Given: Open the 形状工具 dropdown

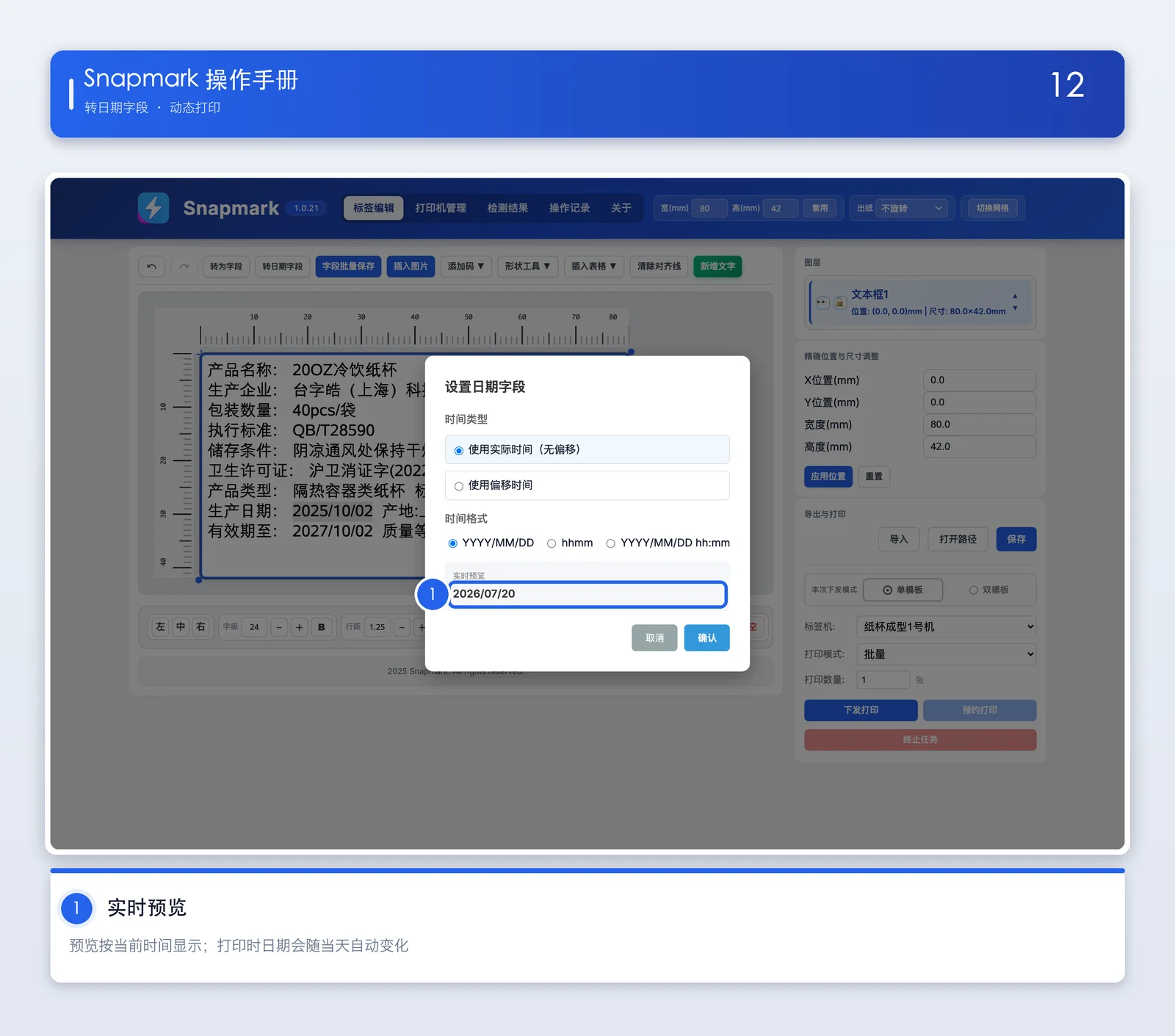Looking at the screenshot, I should point(527,267).
